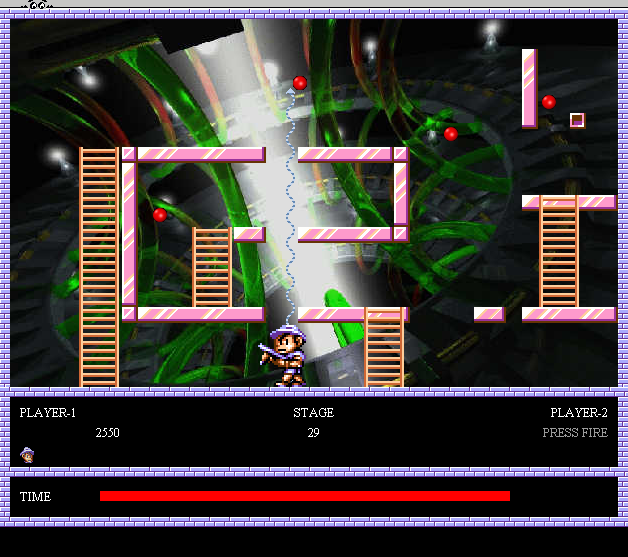Click the player character in the purple hat

click(283, 355)
